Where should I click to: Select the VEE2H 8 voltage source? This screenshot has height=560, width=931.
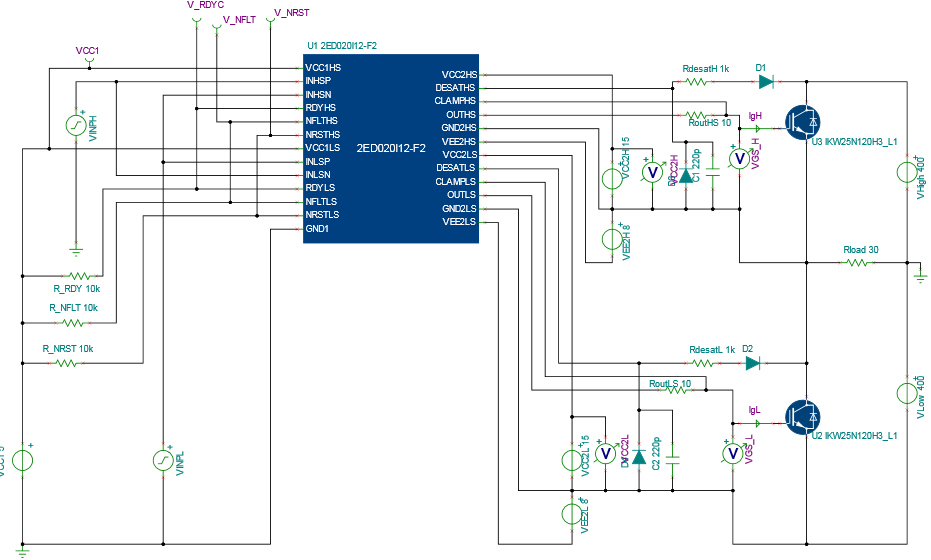(612, 239)
